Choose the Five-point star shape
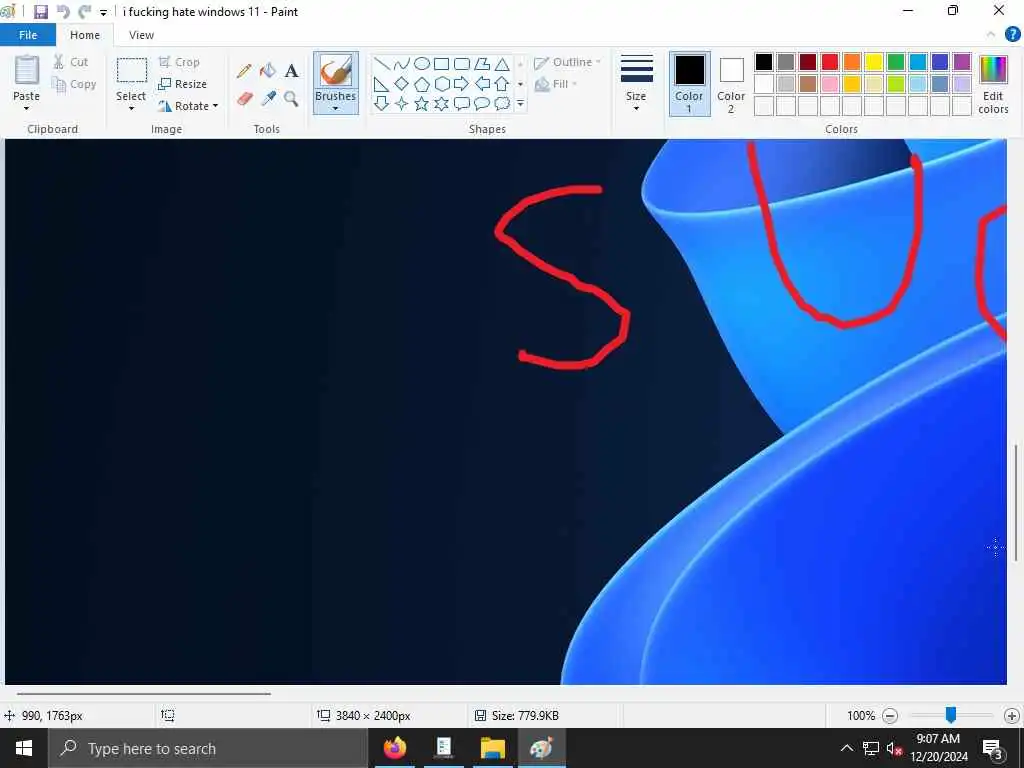 [422, 103]
